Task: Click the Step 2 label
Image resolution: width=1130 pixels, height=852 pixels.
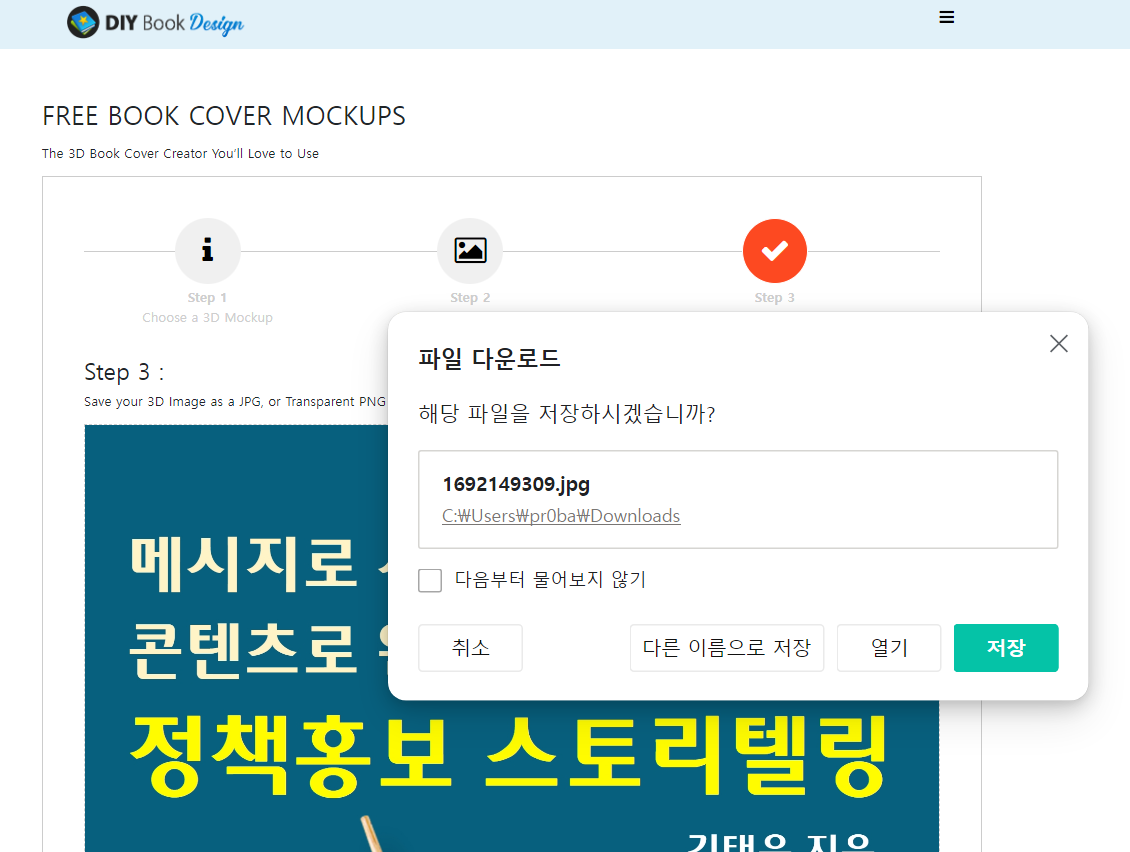Action: point(470,297)
